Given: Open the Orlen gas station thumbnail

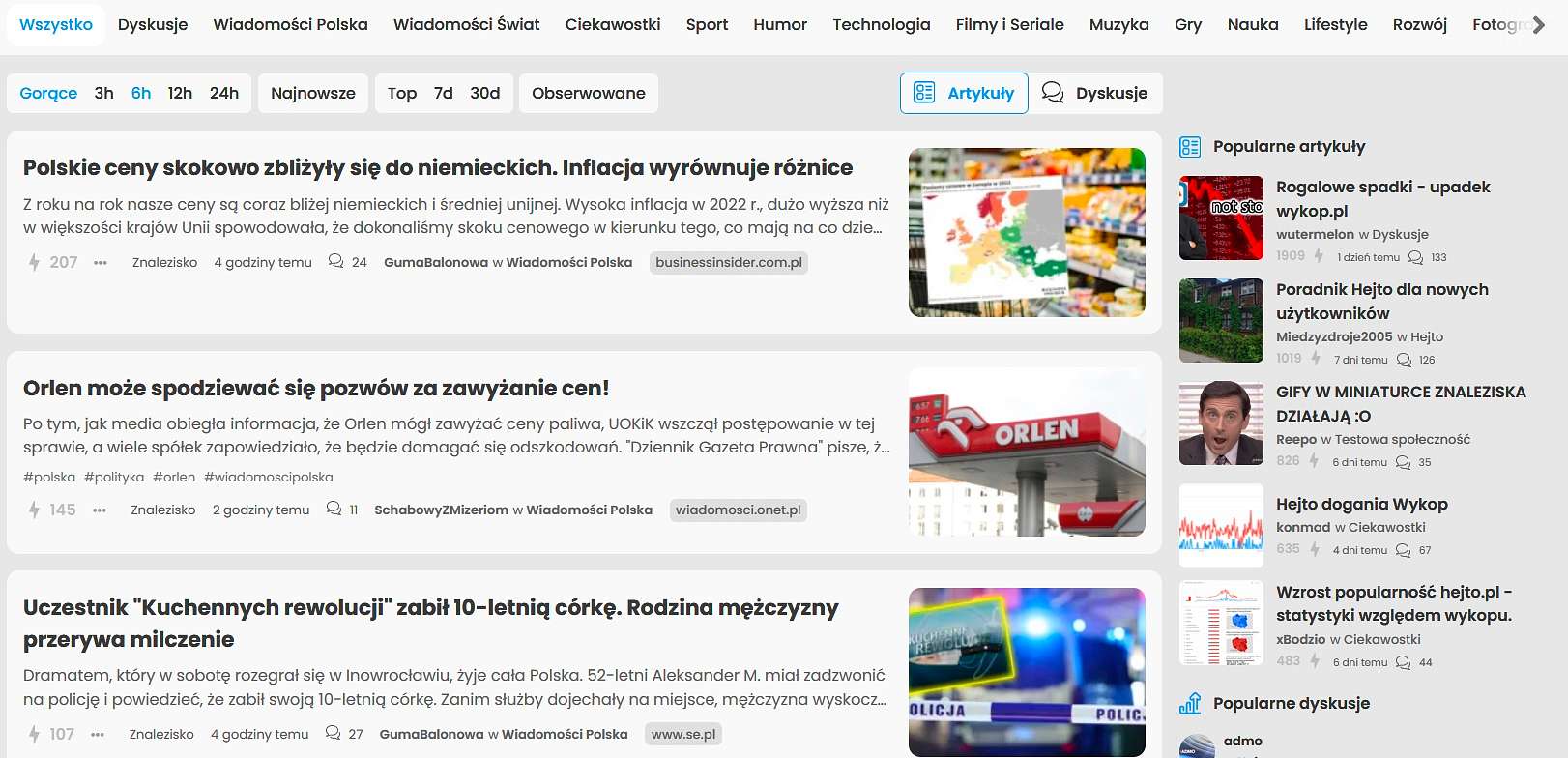Looking at the screenshot, I should (x=1027, y=452).
